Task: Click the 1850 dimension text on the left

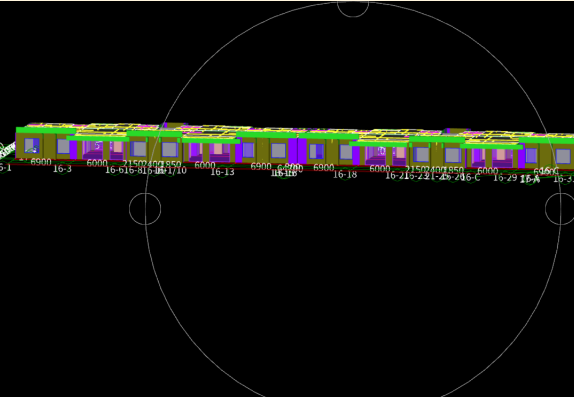Action: (x=171, y=164)
